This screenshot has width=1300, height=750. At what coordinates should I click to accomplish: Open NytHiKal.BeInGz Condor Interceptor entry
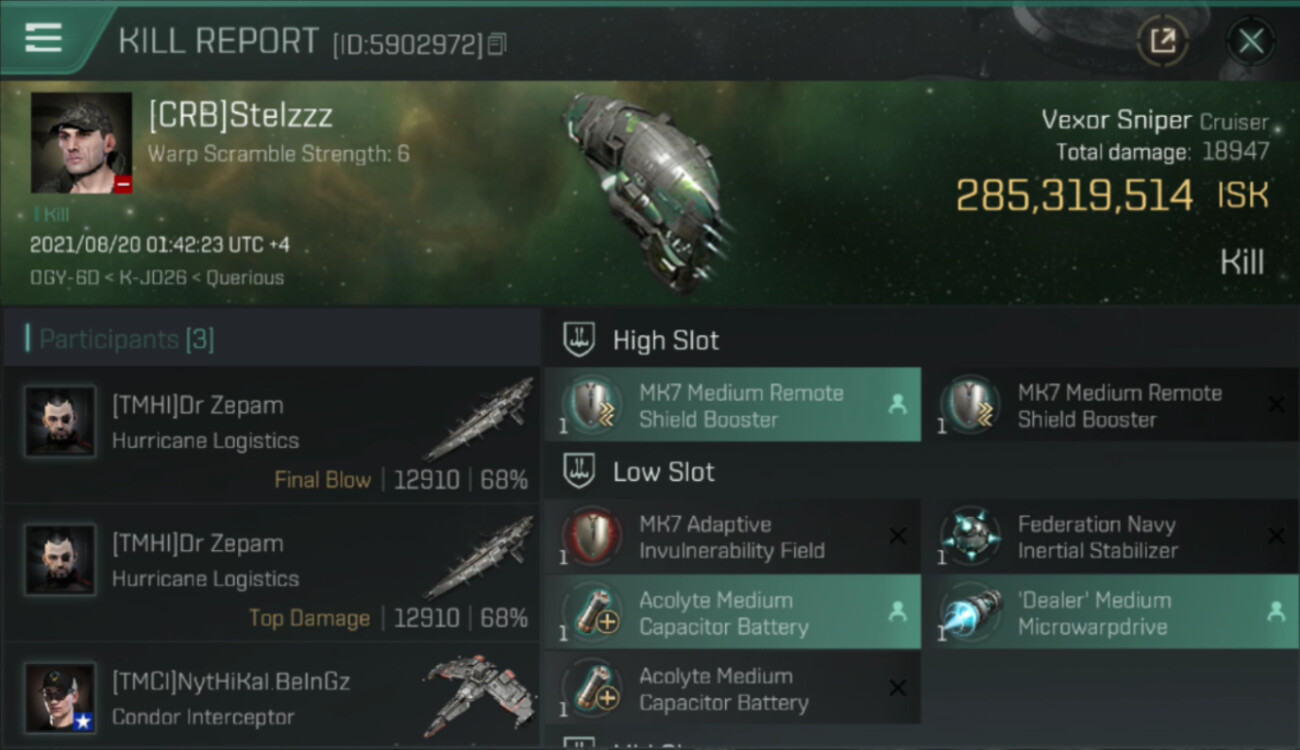tap(271, 696)
